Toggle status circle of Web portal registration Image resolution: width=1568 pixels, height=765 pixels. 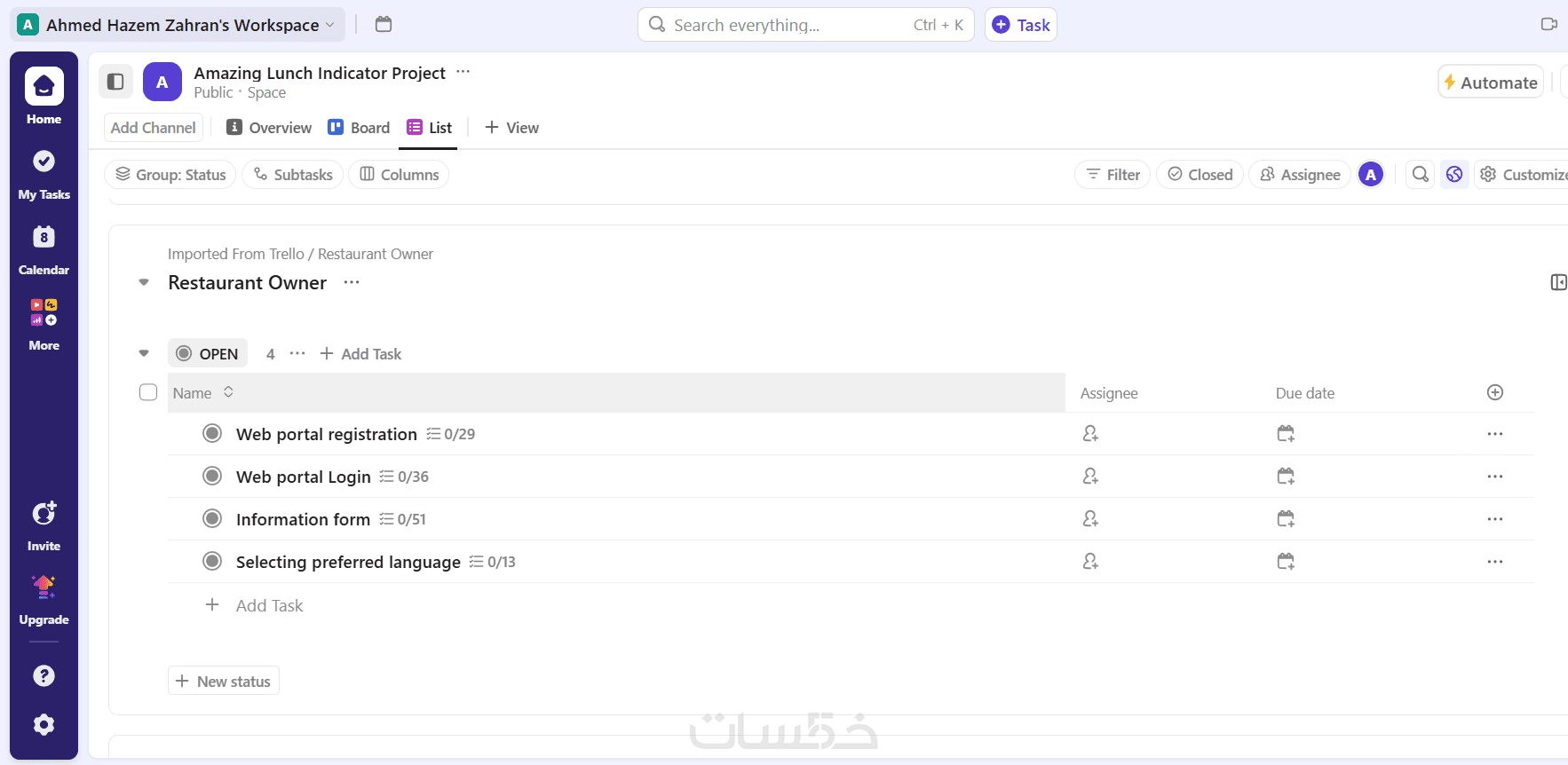(212, 434)
